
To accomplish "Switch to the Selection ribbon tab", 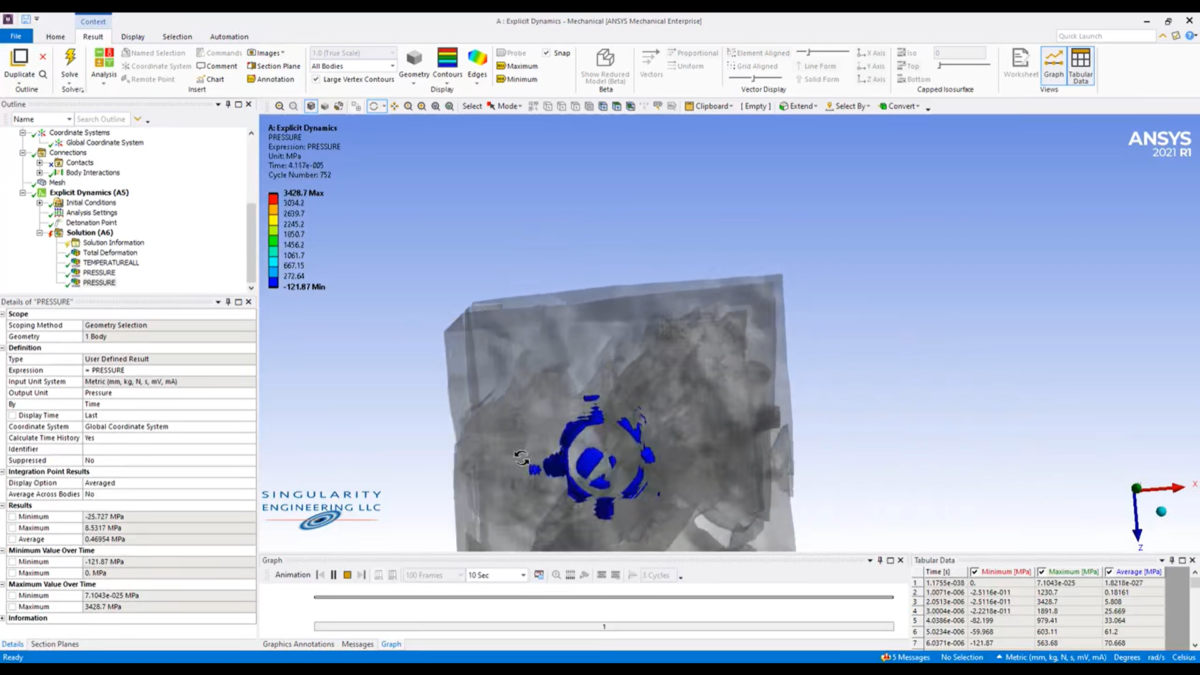I will point(177,36).
